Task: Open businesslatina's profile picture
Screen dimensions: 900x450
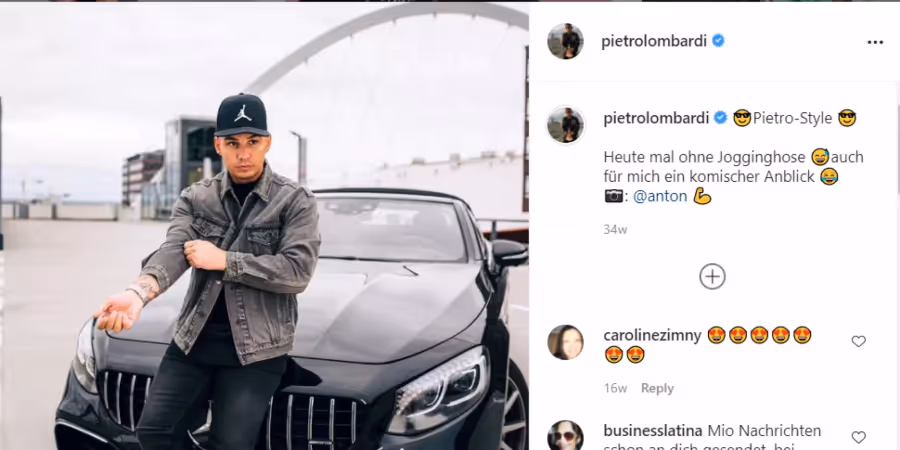Action: pyautogui.click(x=565, y=435)
